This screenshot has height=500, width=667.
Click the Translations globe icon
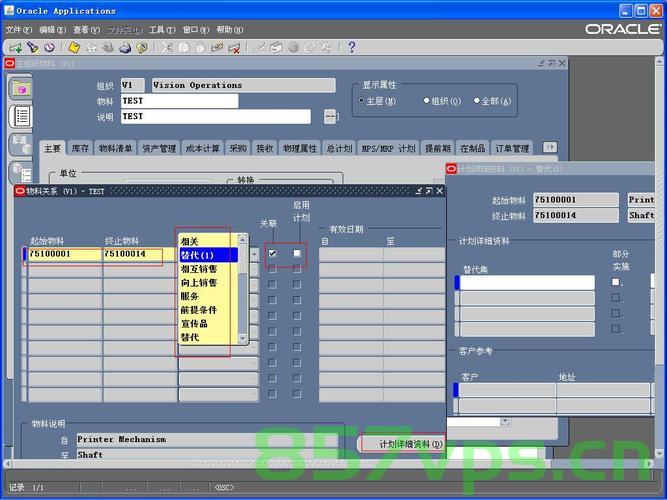[x=293, y=48]
